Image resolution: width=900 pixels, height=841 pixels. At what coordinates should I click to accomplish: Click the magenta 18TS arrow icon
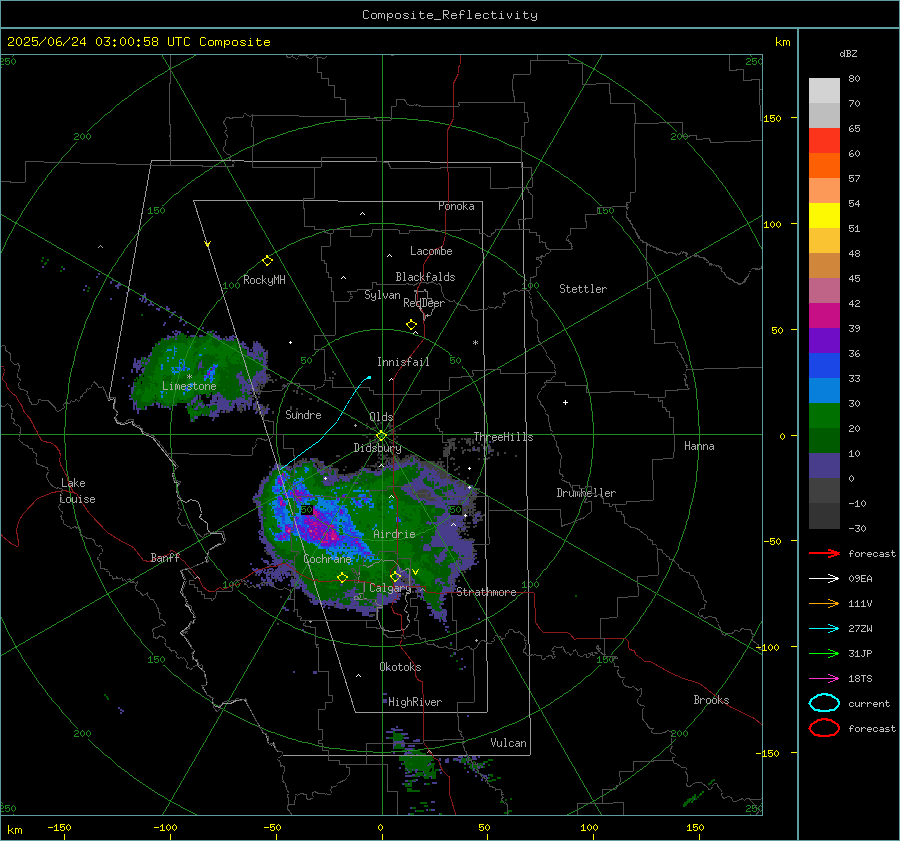pos(824,679)
